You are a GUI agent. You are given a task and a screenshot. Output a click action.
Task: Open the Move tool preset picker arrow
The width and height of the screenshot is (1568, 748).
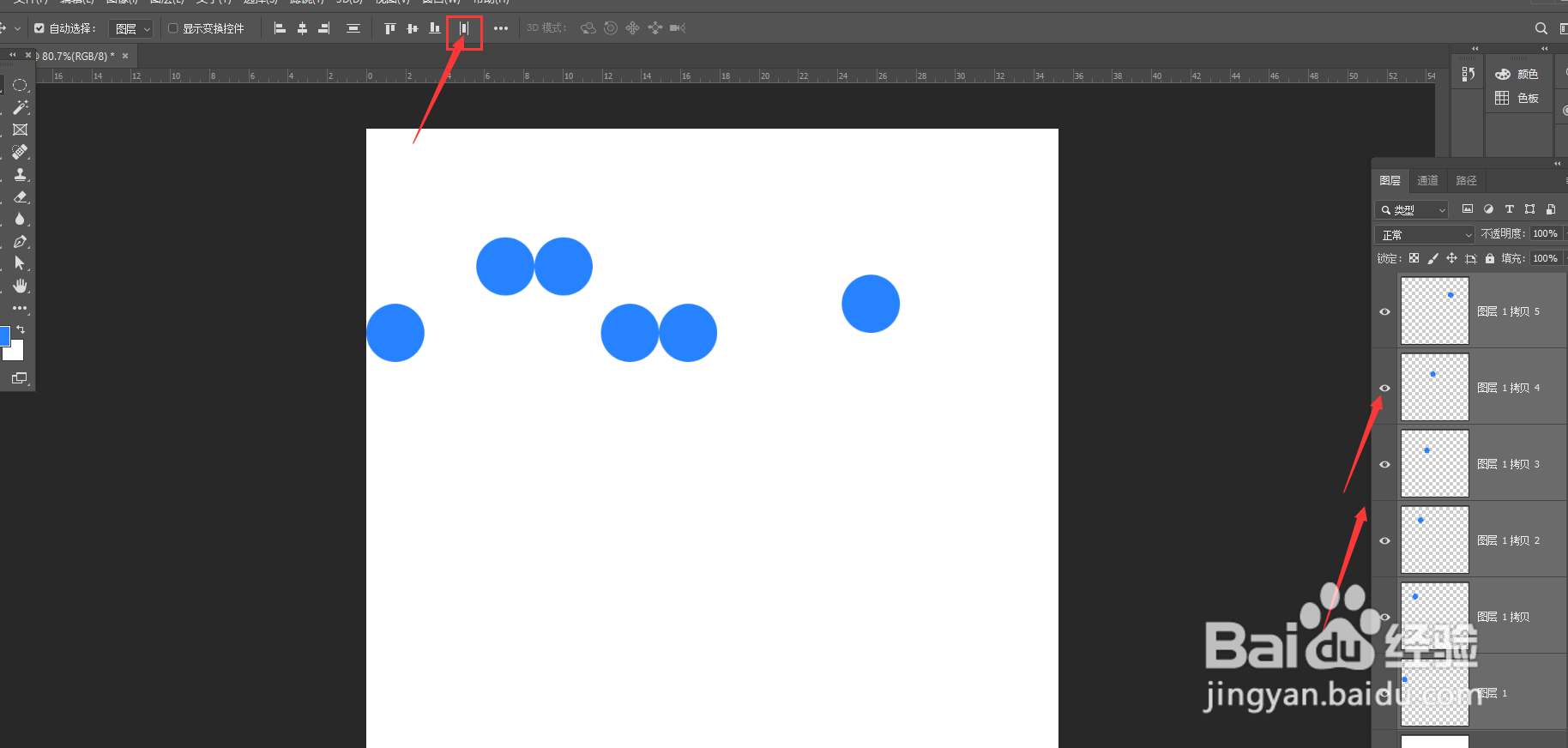coord(17,28)
